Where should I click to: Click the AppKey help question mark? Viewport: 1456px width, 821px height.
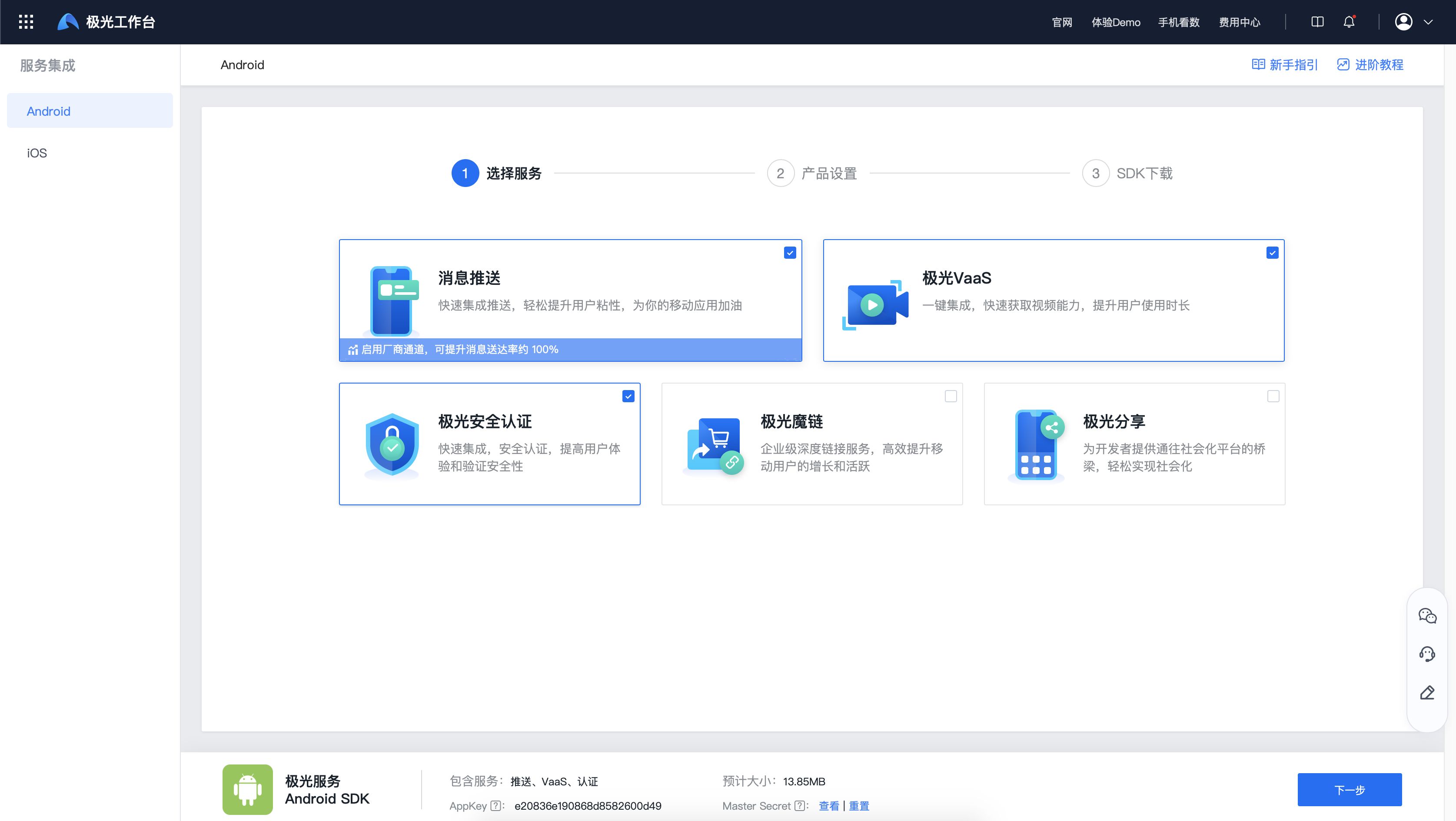(x=496, y=806)
